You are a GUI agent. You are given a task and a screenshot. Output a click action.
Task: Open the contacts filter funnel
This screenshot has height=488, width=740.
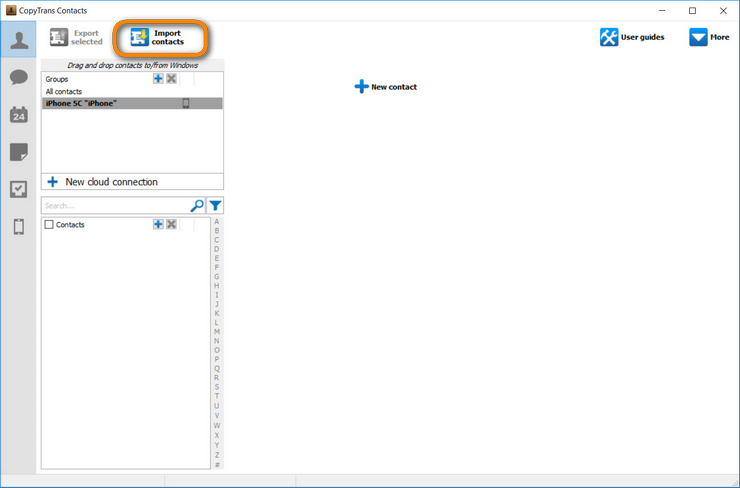(215, 206)
